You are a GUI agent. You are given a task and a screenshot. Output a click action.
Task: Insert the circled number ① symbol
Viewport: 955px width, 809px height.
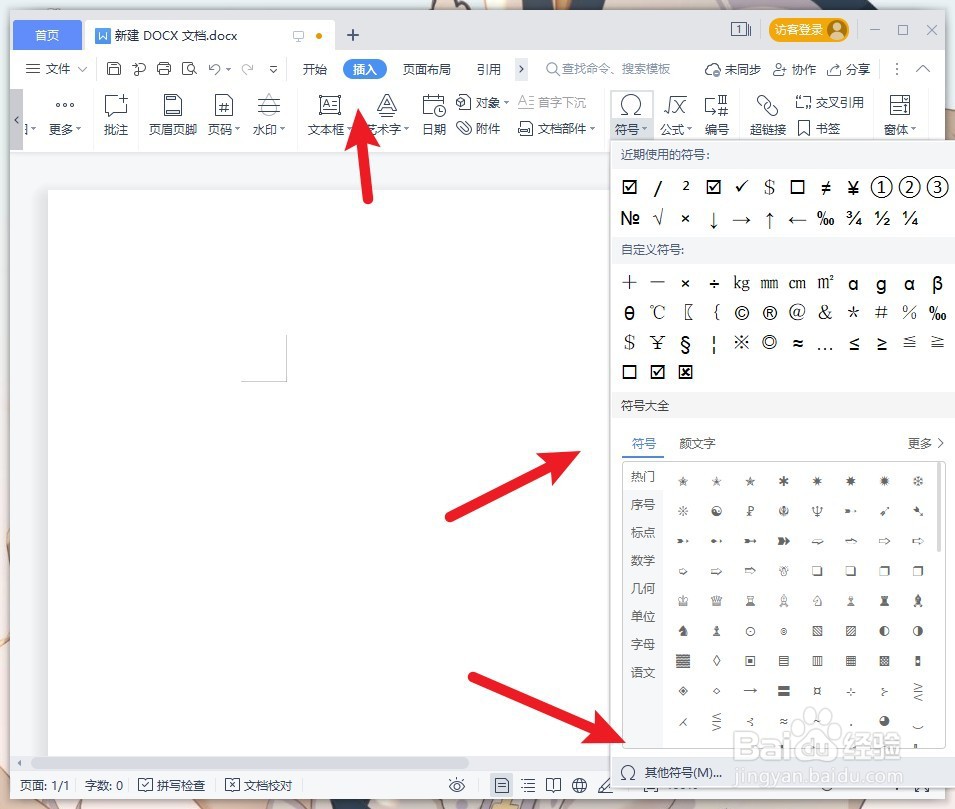point(881,187)
